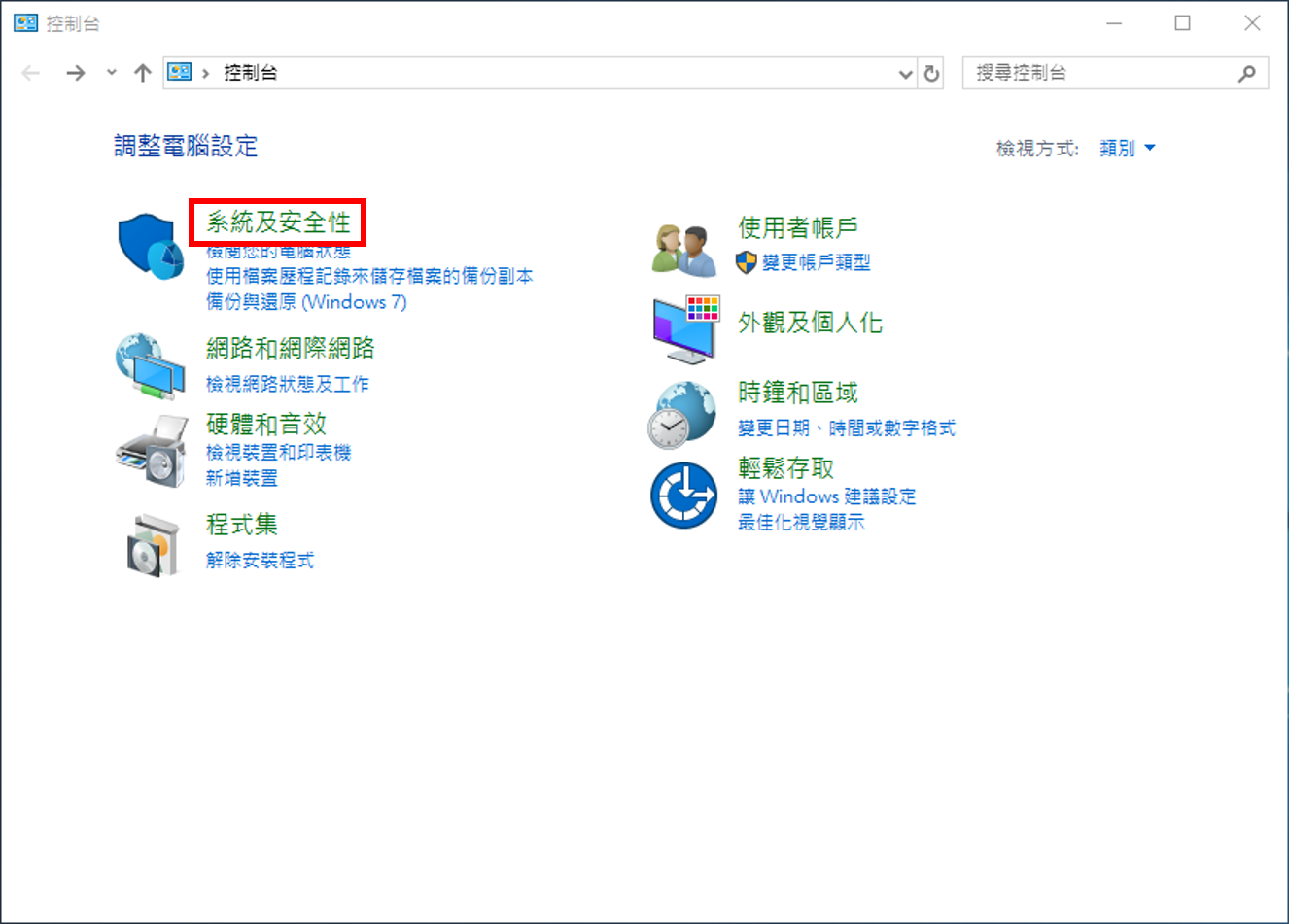The height and width of the screenshot is (924, 1289).
Task: Click the 時鐘和區域 globe clock icon
Action: (682, 415)
